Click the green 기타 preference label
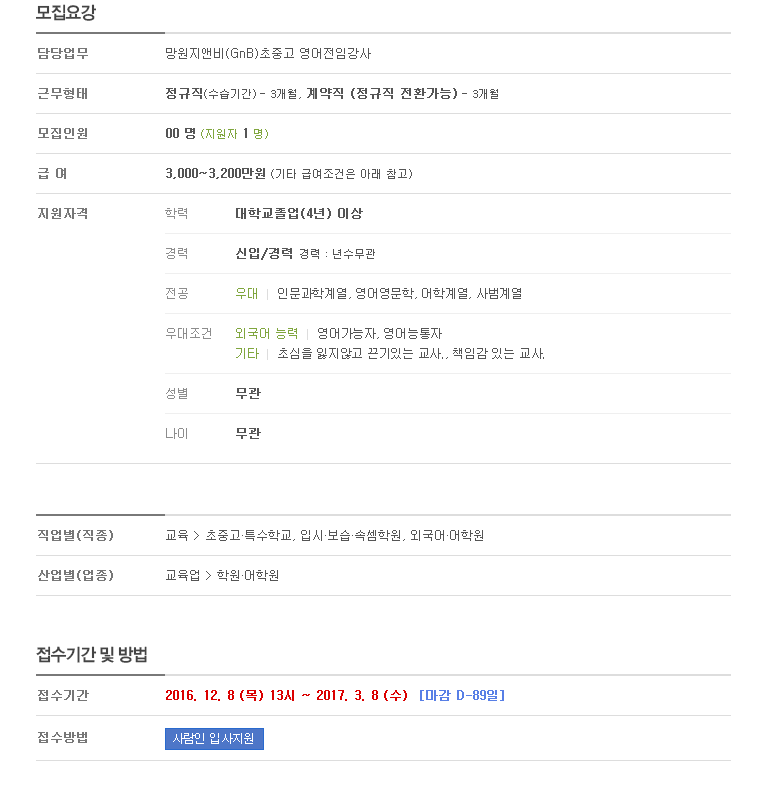Image resolution: width=759 pixels, height=800 pixels. (247, 354)
